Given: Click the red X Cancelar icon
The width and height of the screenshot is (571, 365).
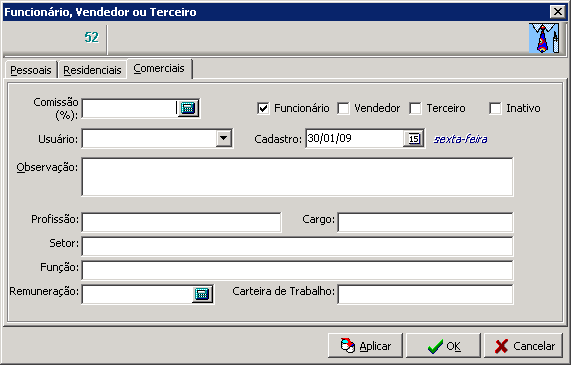Looking at the screenshot, I should click(501, 346).
